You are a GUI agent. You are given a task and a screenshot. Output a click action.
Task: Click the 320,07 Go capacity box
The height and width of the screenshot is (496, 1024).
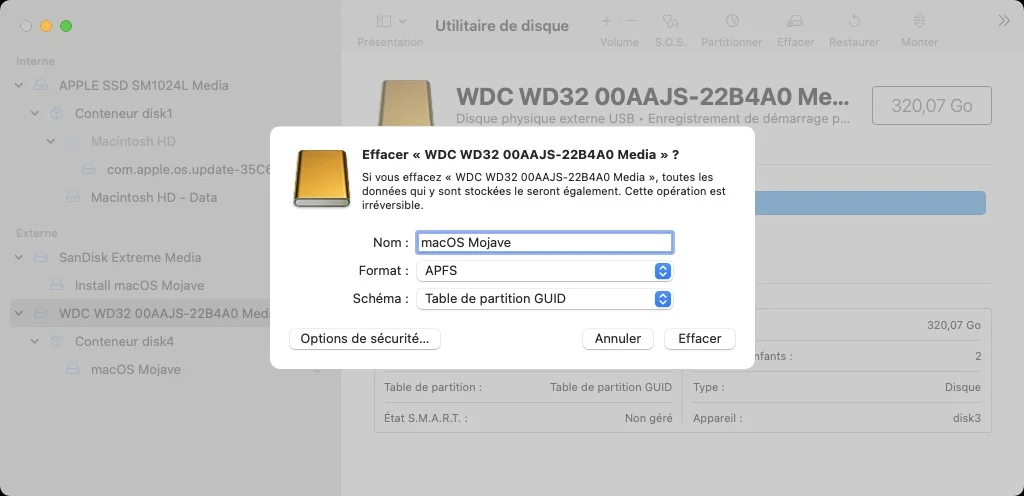[x=932, y=106]
